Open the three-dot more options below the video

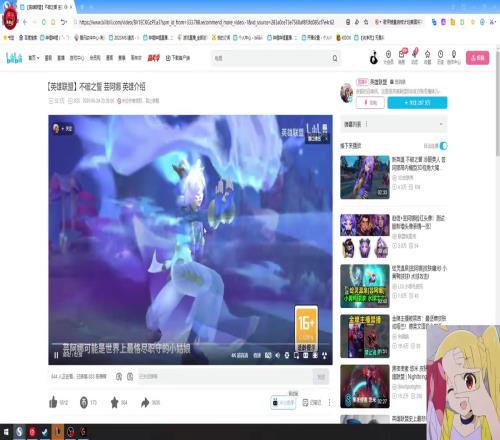tap(329, 403)
